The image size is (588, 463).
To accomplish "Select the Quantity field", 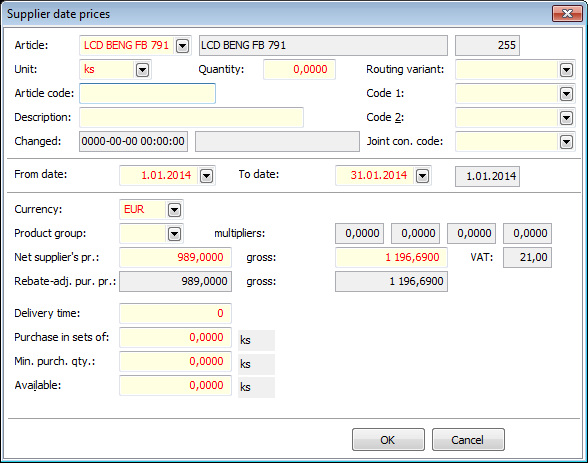I will point(299,69).
